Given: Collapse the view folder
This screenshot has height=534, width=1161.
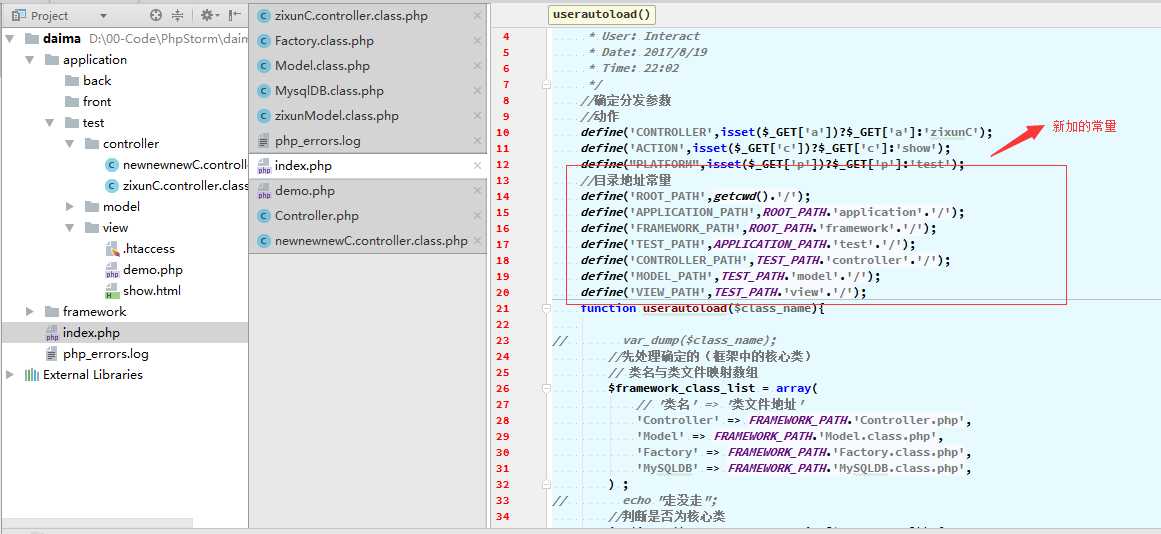Looking at the screenshot, I should coord(70,227).
